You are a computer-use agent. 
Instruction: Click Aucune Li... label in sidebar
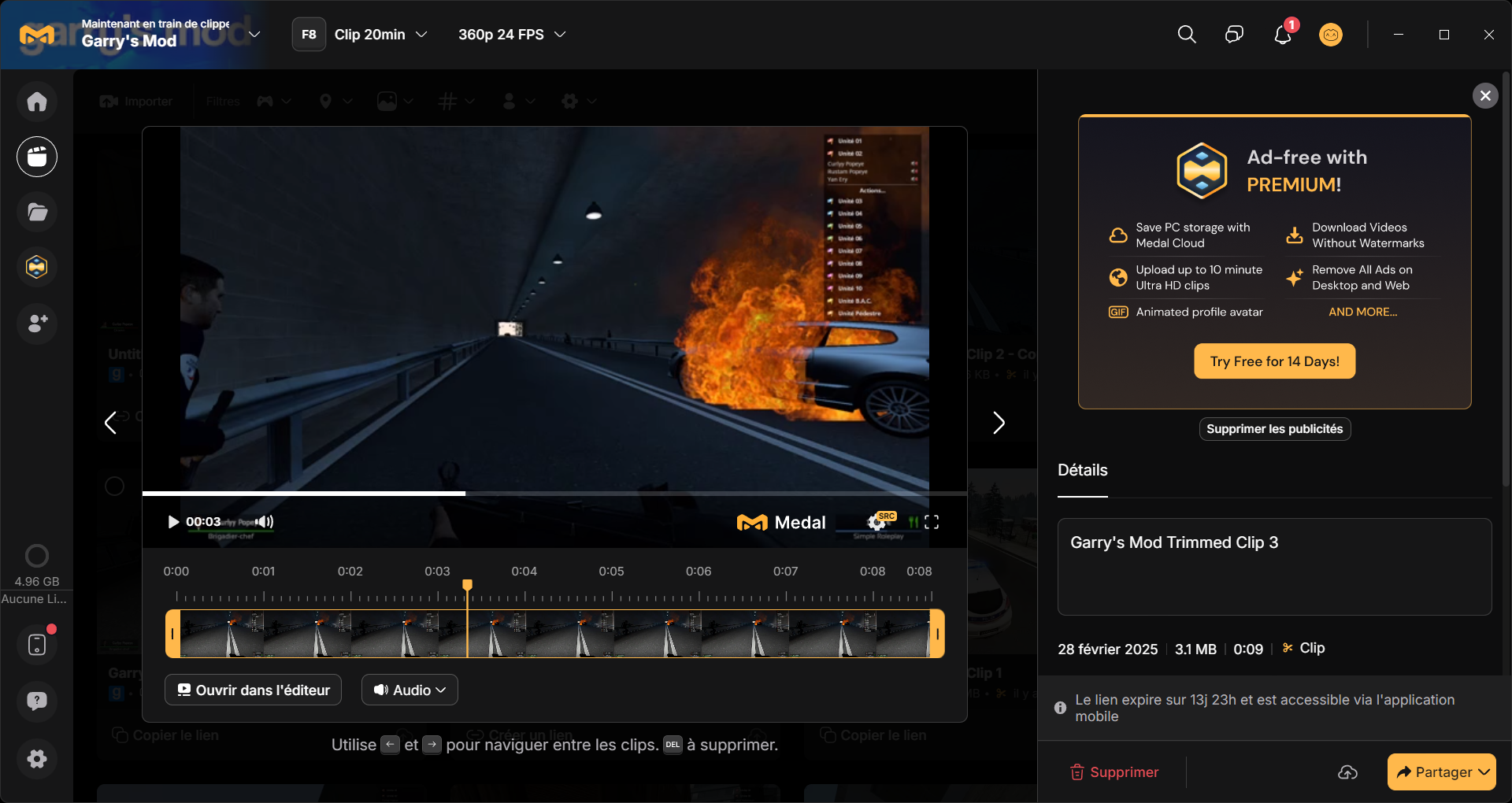click(34, 598)
